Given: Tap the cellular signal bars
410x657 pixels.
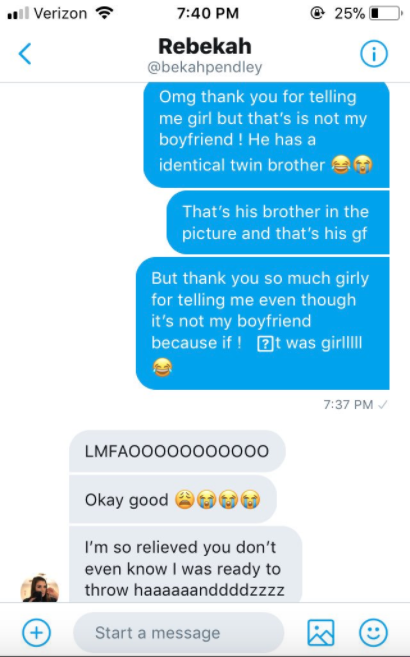Looking at the screenshot, I should [x=18, y=14].
